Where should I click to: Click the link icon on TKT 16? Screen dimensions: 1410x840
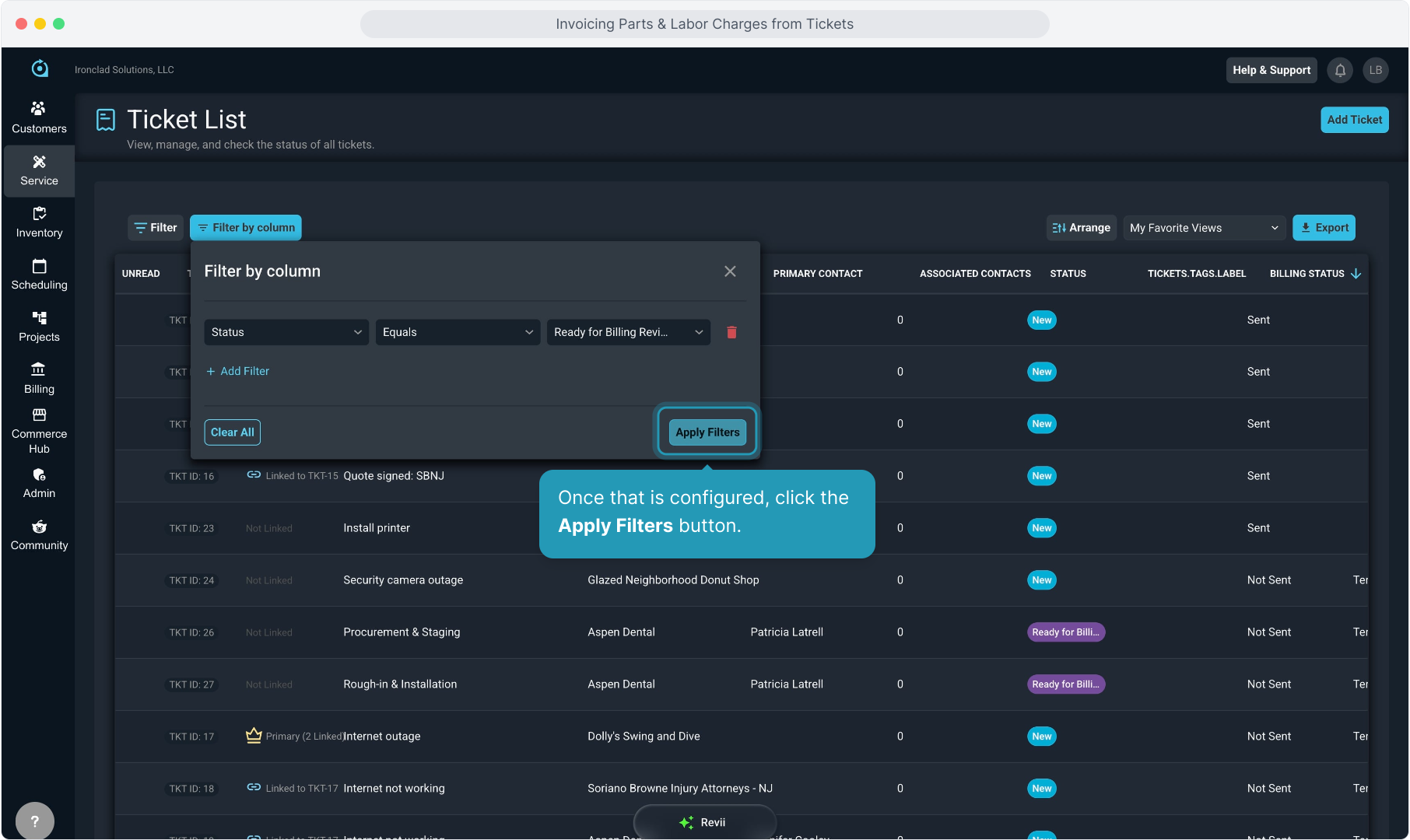tap(254, 475)
